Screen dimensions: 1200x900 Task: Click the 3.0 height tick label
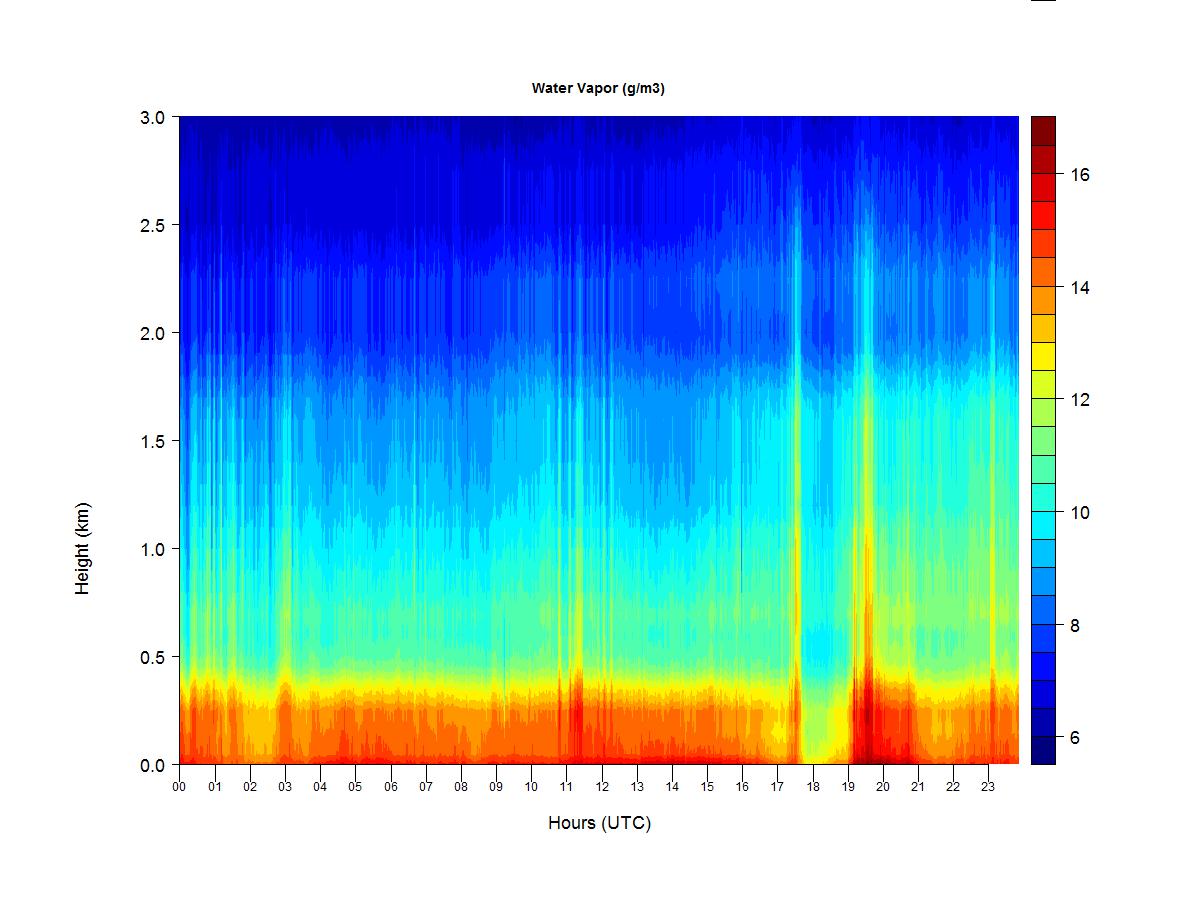pyautogui.click(x=151, y=117)
